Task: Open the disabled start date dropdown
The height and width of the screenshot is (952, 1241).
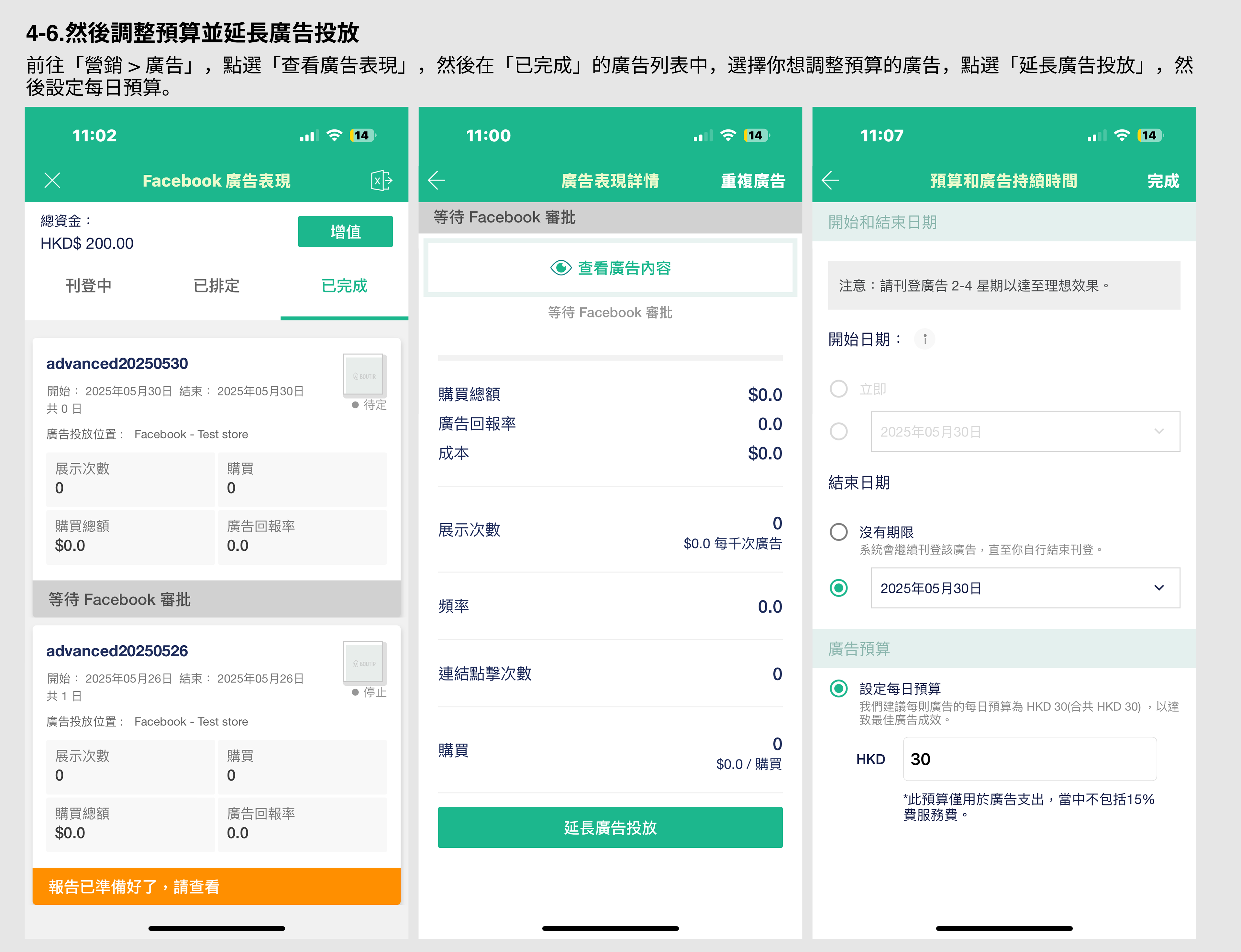Action: click(x=1025, y=431)
